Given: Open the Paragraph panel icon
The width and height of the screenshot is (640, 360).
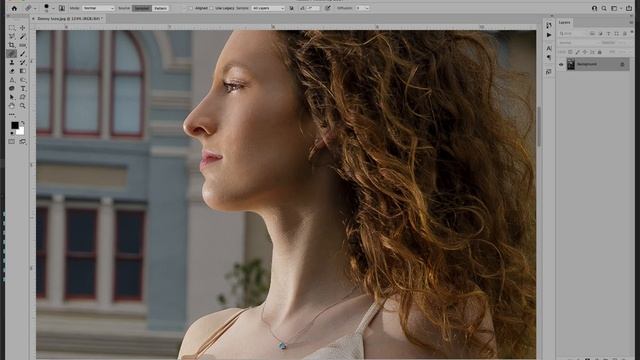Looking at the screenshot, I should (x=549, y=58).
